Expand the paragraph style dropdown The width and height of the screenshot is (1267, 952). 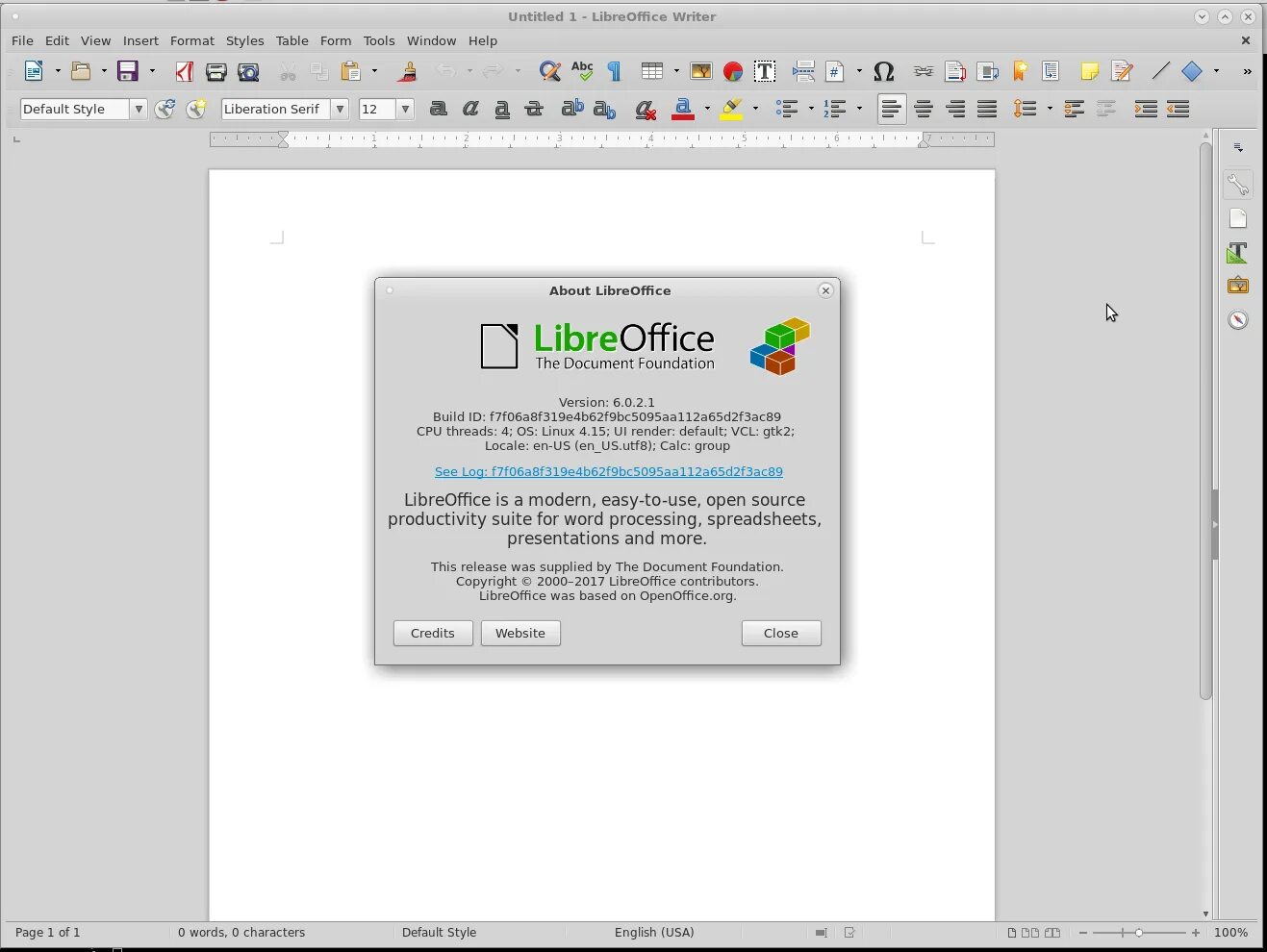coord(139,109)
